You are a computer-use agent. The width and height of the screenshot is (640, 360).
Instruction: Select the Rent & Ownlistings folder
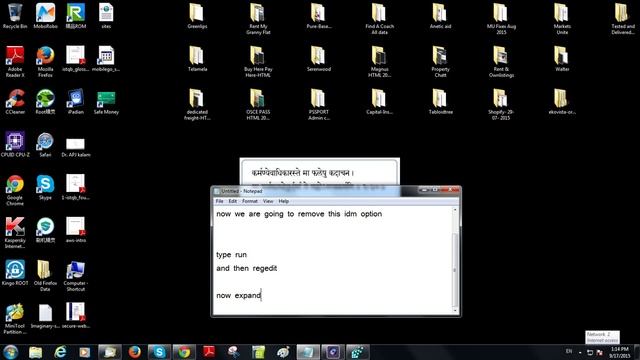click(501, 62)
